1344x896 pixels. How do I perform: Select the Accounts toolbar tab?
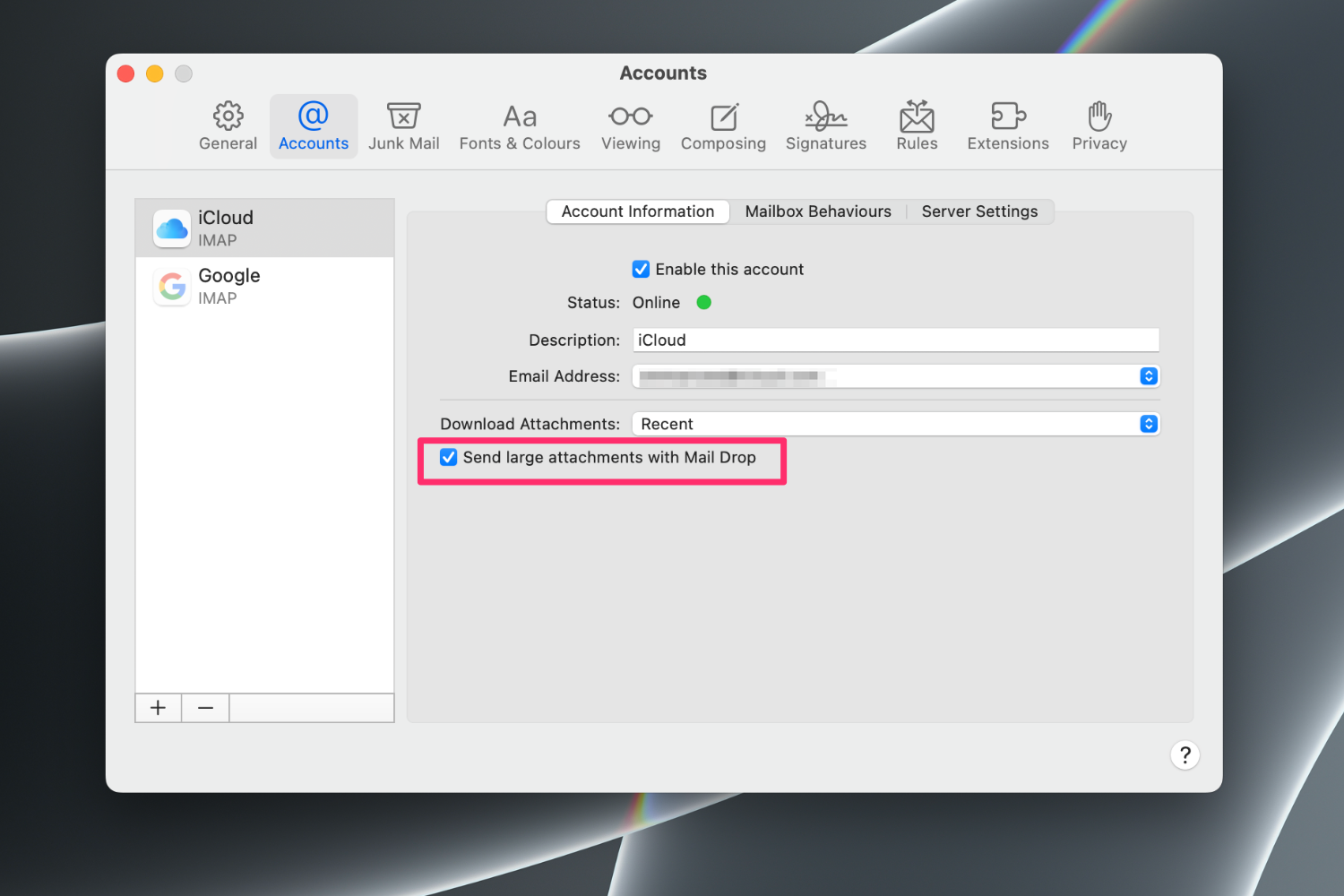click(313, 125)
